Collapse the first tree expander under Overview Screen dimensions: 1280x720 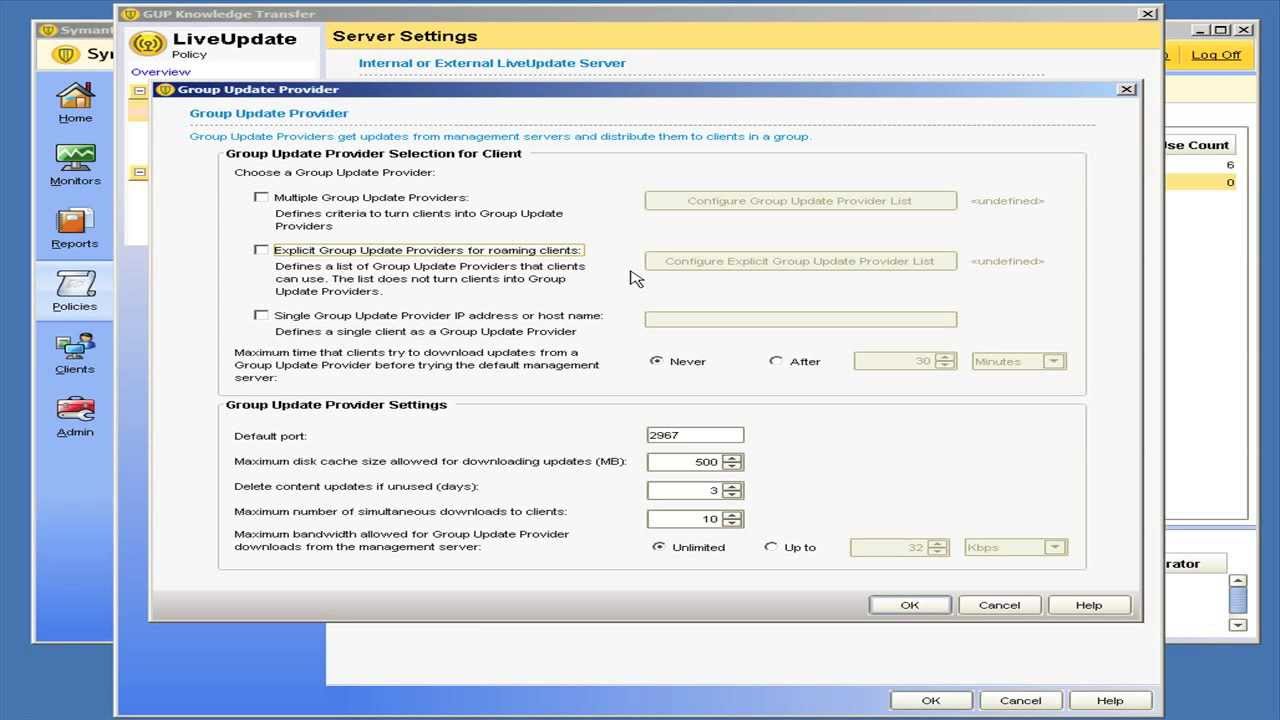click(140, 91)
